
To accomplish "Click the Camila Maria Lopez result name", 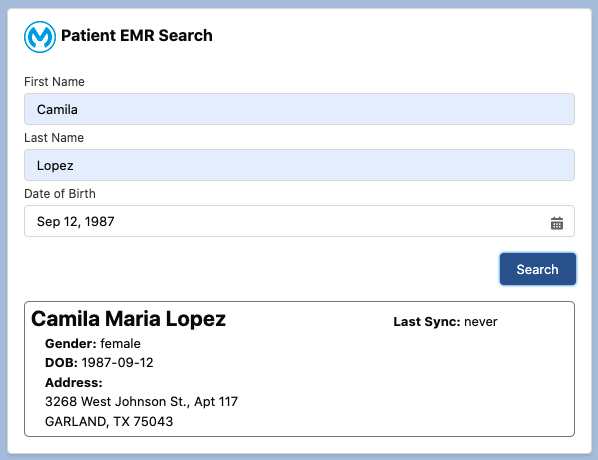I will pyautogui.click(x=128, y=319).
